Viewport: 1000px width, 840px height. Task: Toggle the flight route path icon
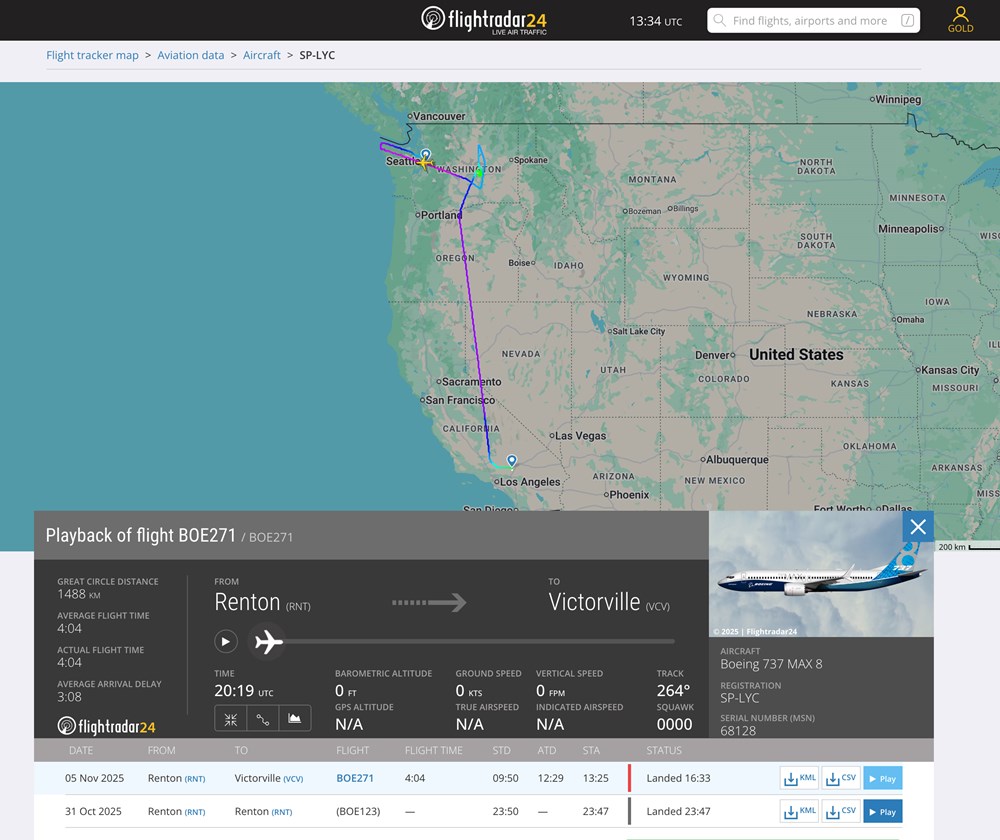click(x=262, y=718)
